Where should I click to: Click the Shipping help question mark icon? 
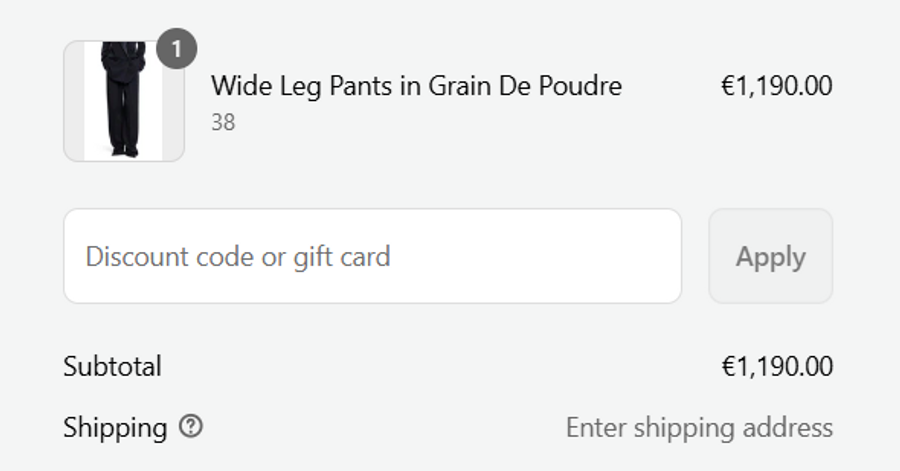coord(190,427)
